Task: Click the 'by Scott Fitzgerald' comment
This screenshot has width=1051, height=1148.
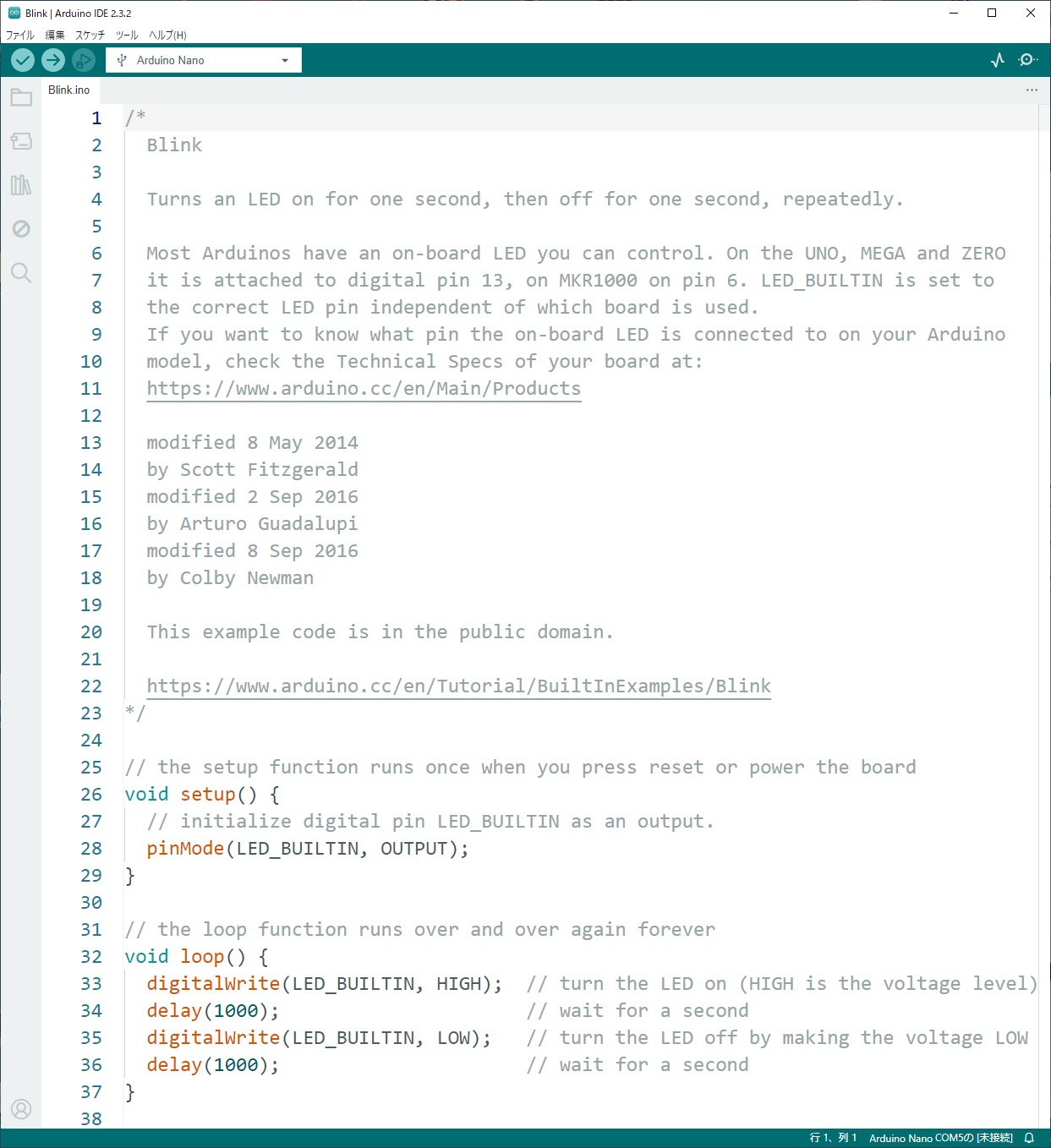Action: tap(252, 469)
